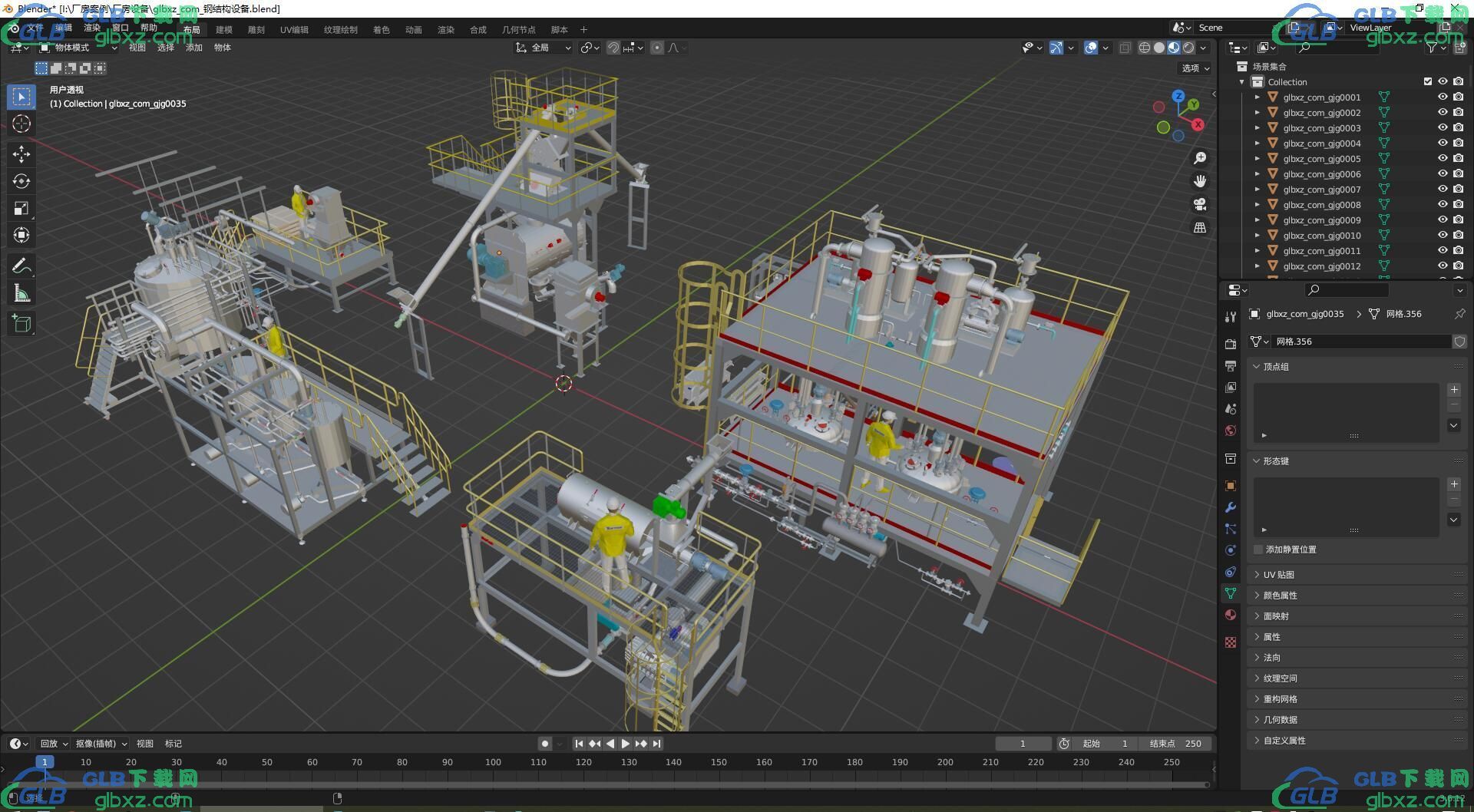The image size is (1474, 812).
Task: Click the 结束点 250 frame field
Action: point(1175,744)
